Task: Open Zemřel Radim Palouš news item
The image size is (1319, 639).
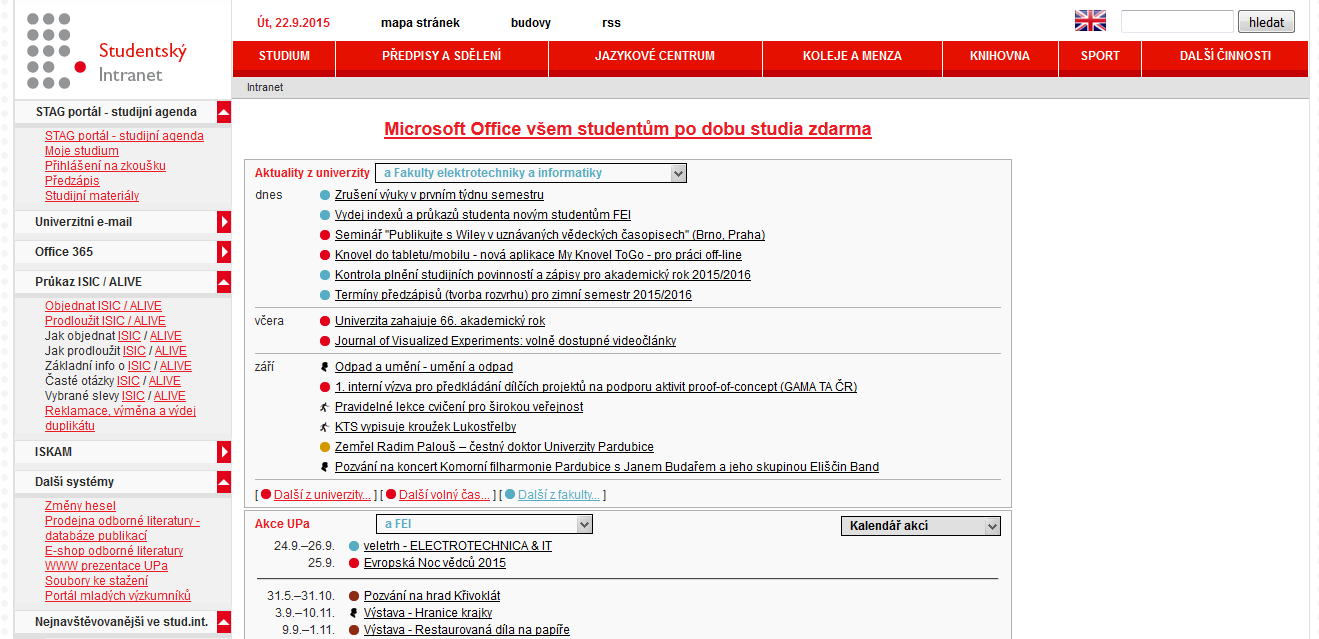Action: (494, 447)
